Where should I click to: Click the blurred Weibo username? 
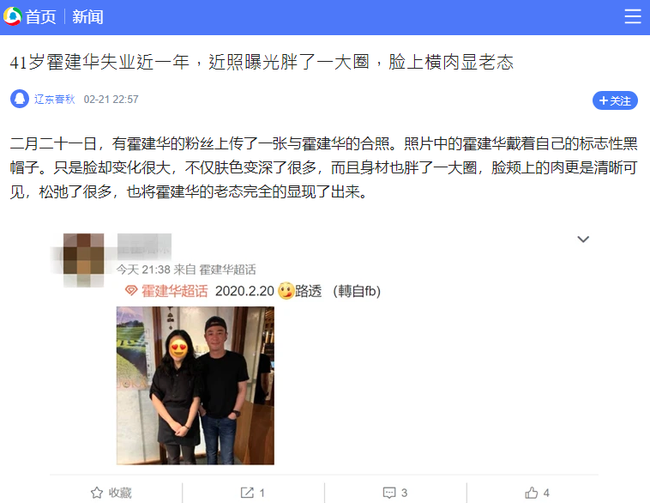coord(144,247)
